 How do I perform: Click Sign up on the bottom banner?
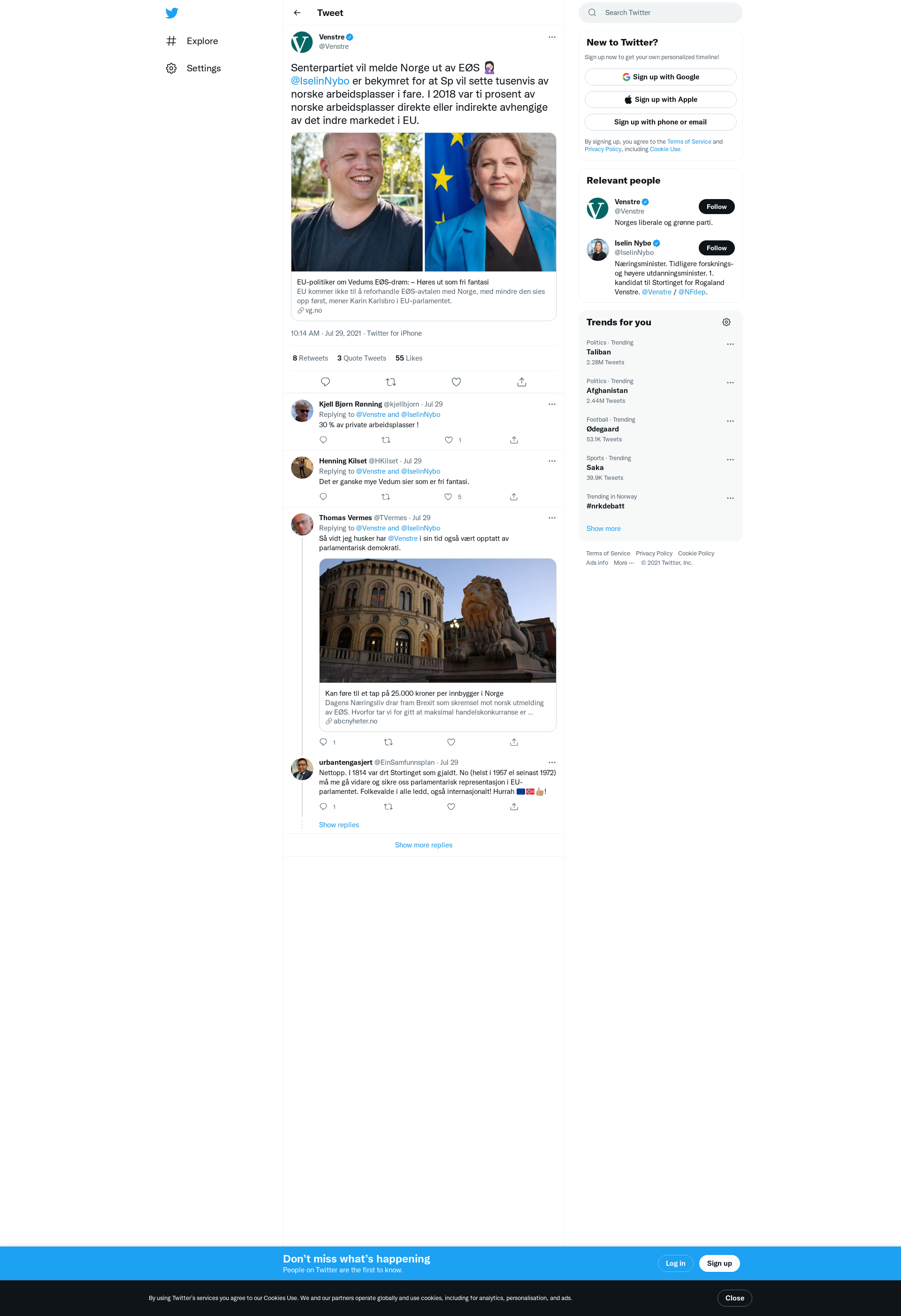(719, 1263)
